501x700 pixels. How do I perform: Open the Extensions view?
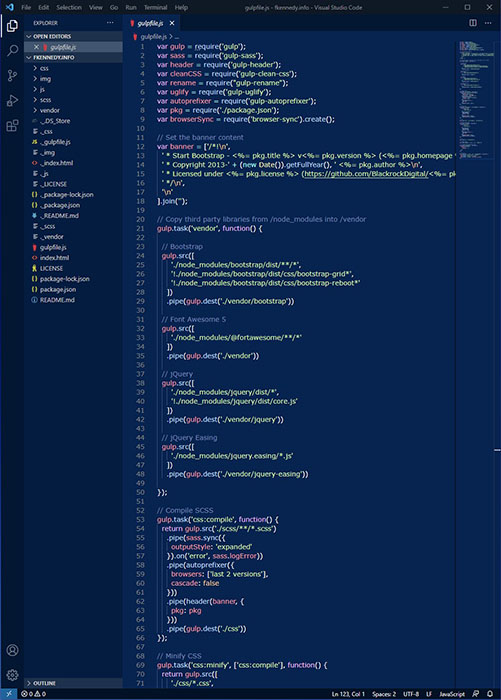click(x=12, y=125)
